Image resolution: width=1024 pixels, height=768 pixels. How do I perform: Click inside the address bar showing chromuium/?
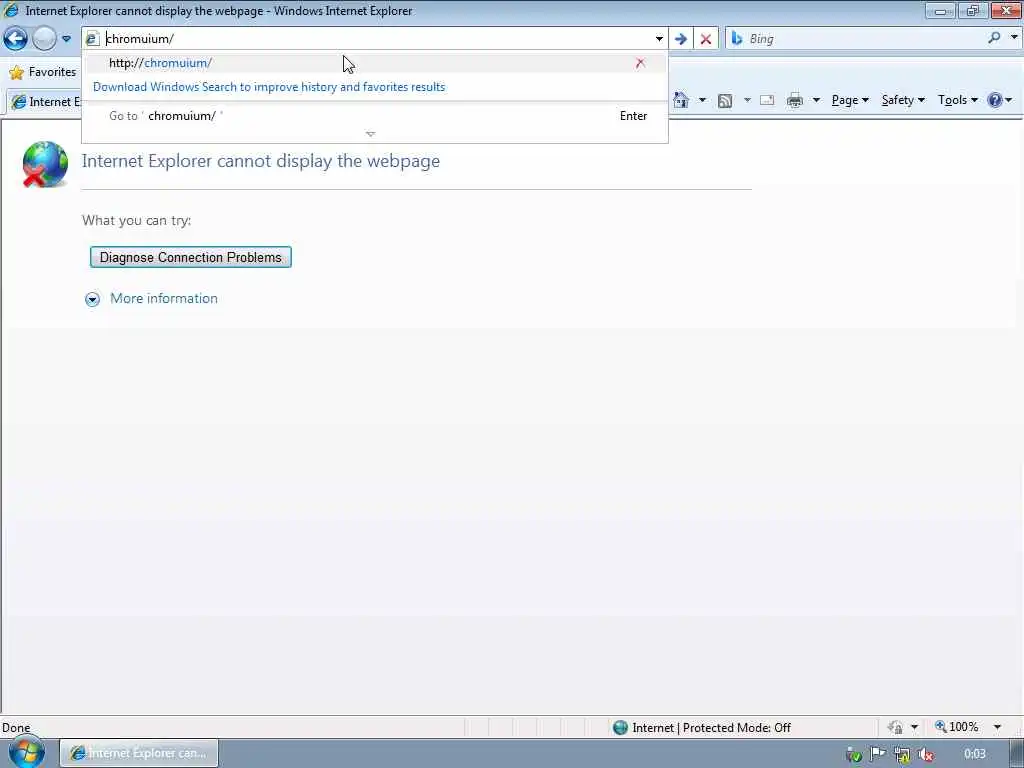(377, 39)
